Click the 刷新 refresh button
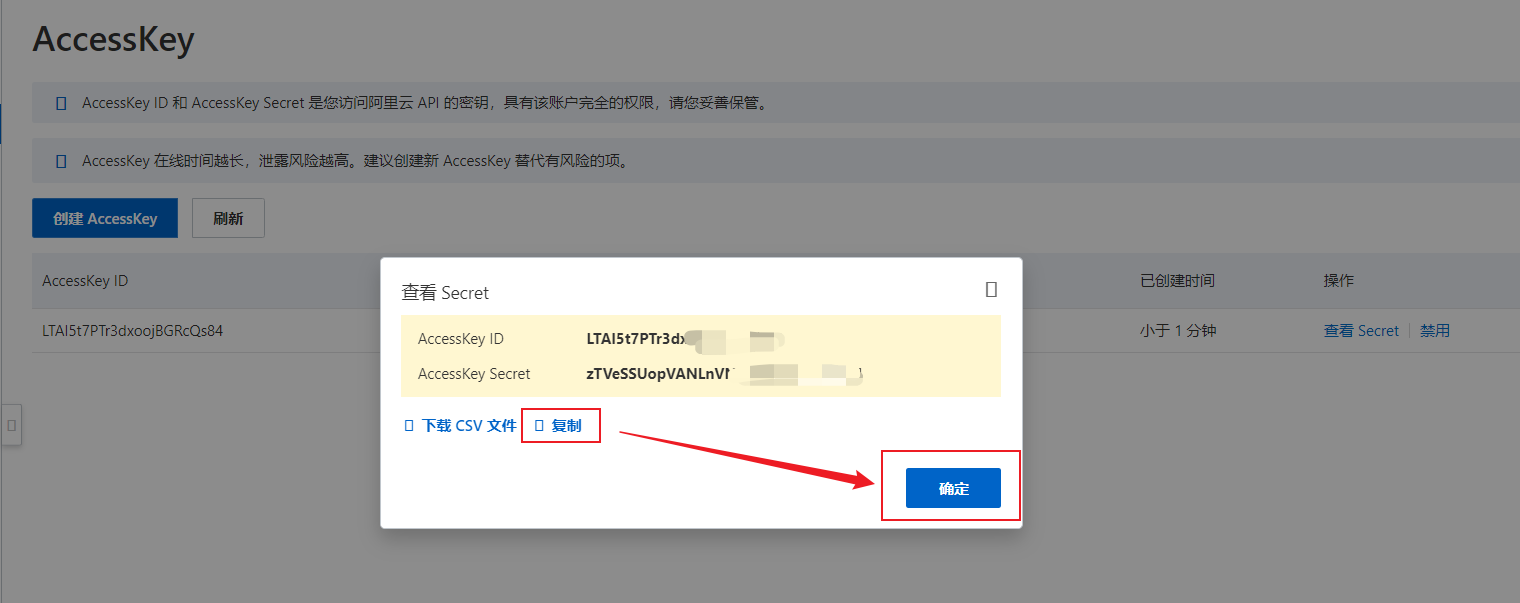 click(228, 217)
